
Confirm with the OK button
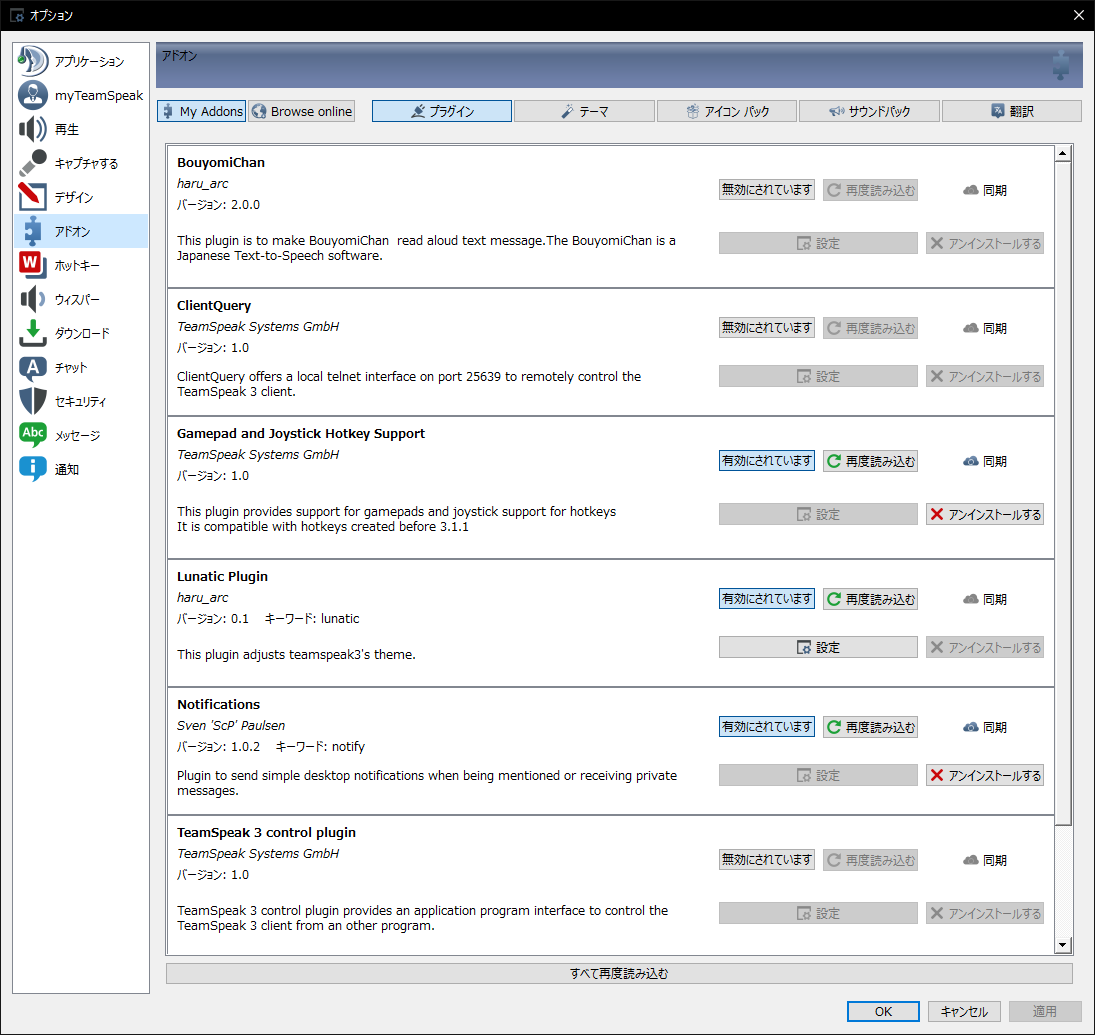(883, 1011)
